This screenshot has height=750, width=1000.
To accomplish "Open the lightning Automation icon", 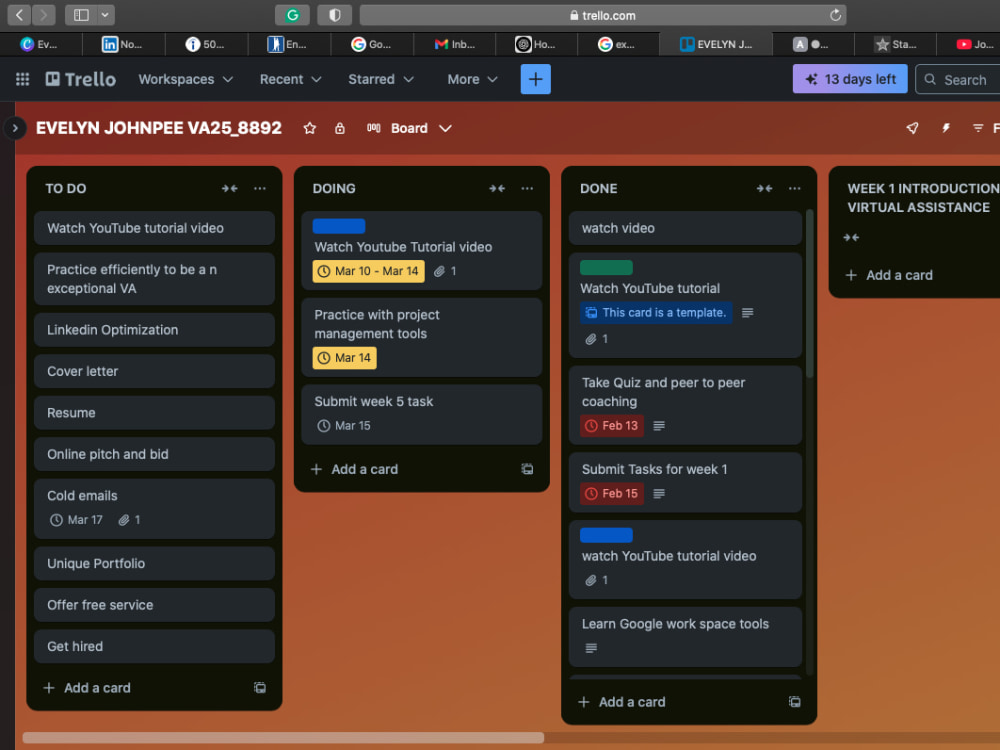I will point(946,128).
